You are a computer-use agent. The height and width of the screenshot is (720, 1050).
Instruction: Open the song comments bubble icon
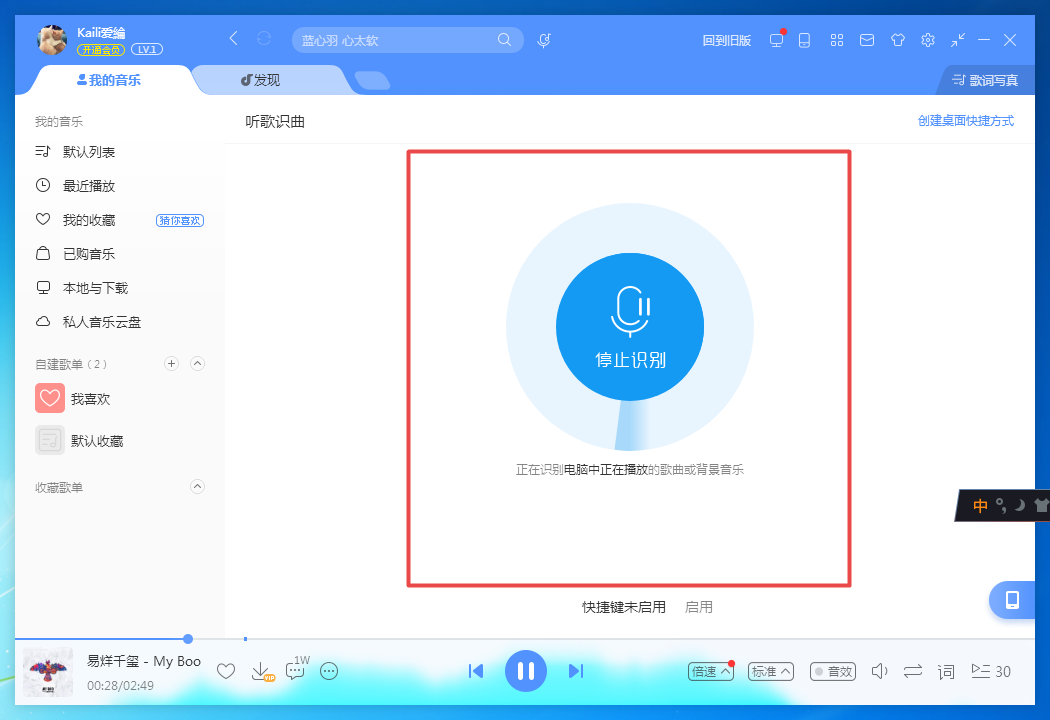(x=295, y=671)
